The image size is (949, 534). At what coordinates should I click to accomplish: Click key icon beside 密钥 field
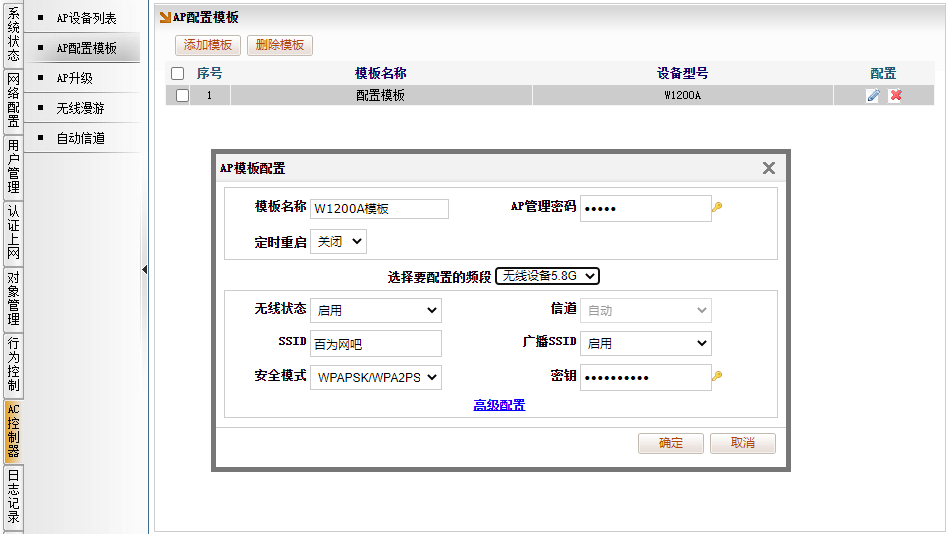tap(717, 377)
